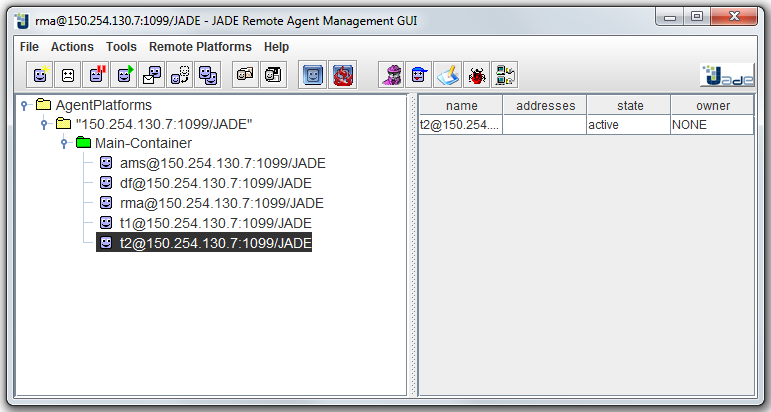The height and width of the screenshot is (412, 771).
Task: Click the owner column header
Action: coord(712,105)
